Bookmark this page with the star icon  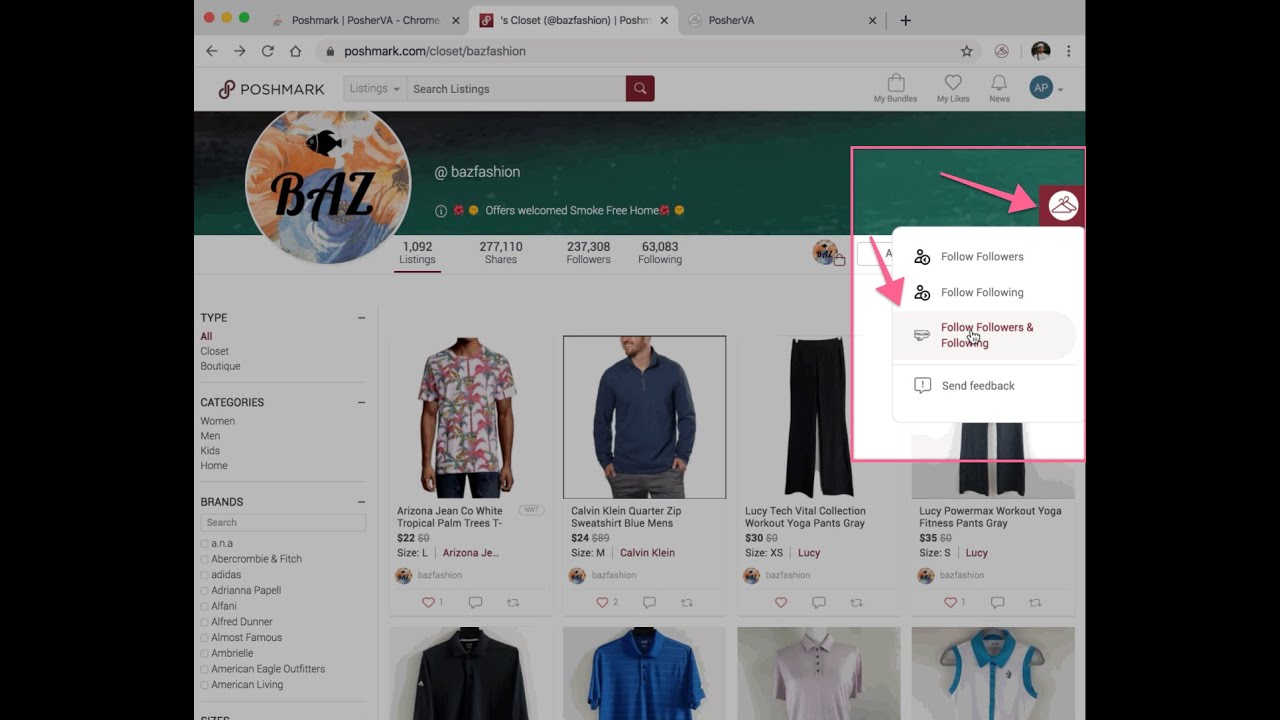(x=966, y=51)
